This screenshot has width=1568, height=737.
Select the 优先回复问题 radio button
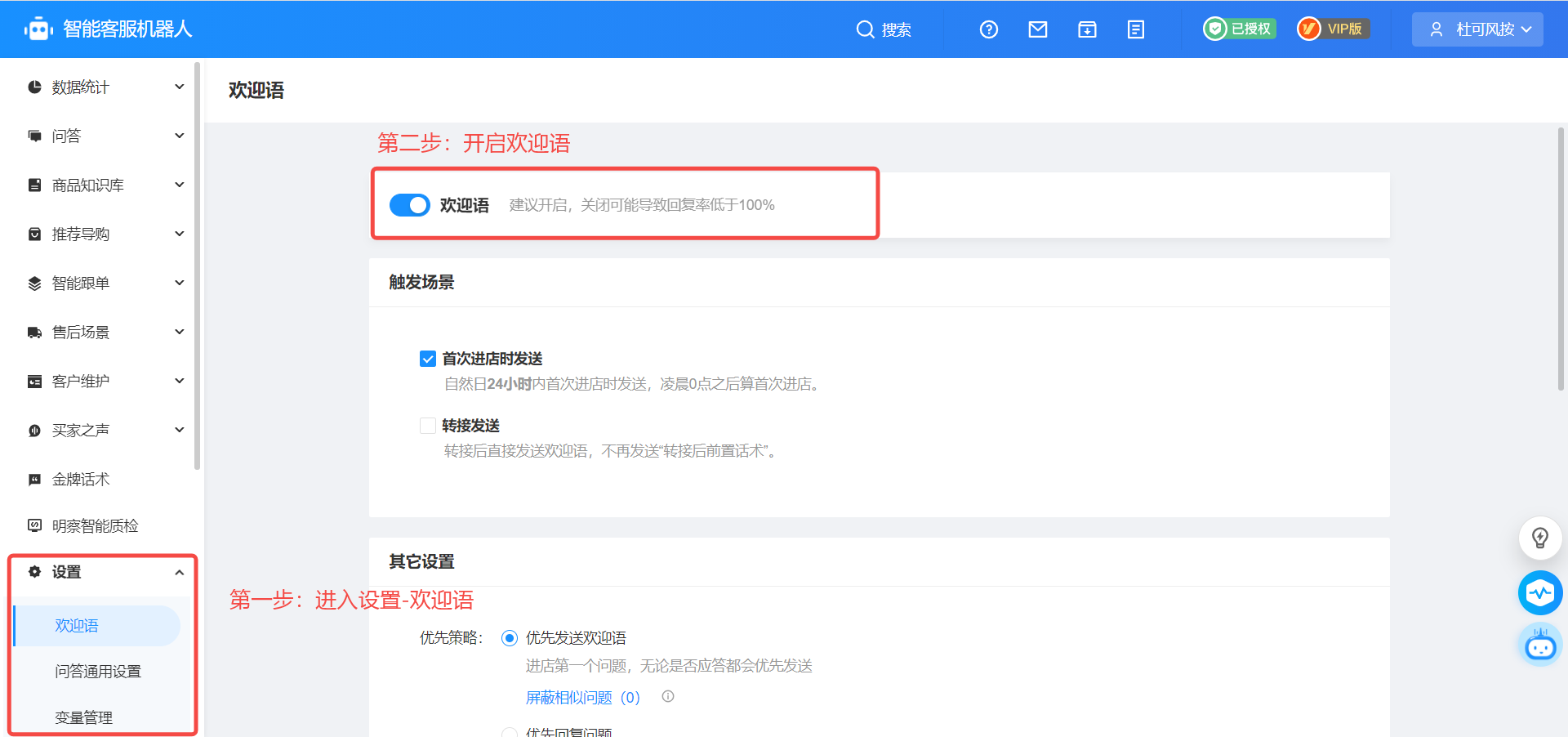[x=510, y=733]
